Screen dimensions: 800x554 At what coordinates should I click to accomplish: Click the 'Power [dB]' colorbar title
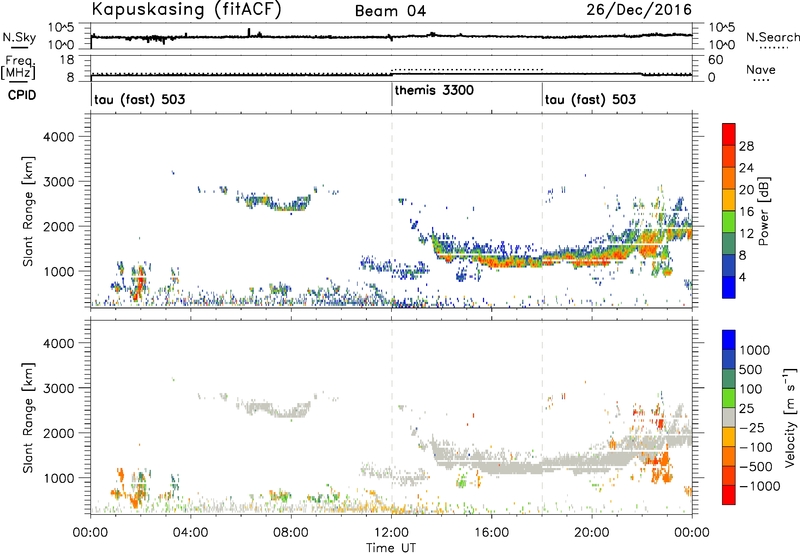coord(764,211)
